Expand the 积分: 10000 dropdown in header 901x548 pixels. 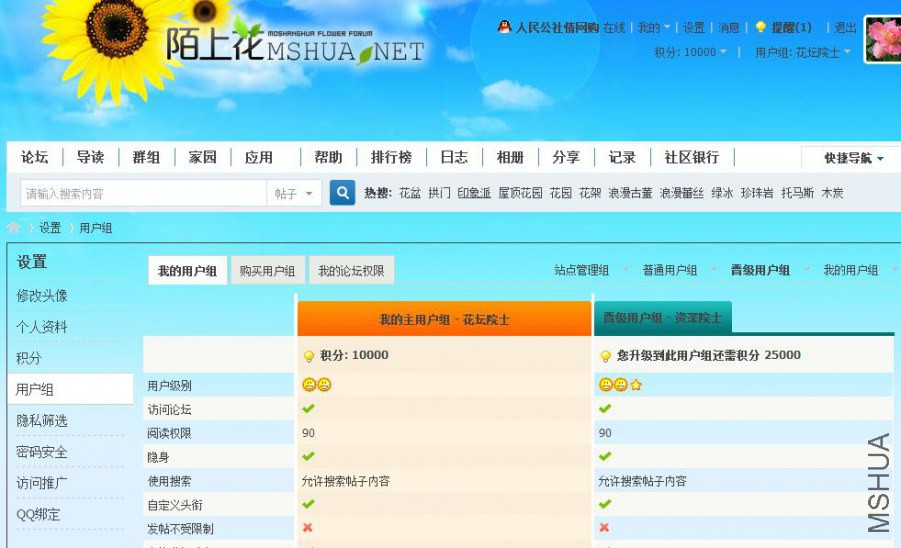[690, 52]
